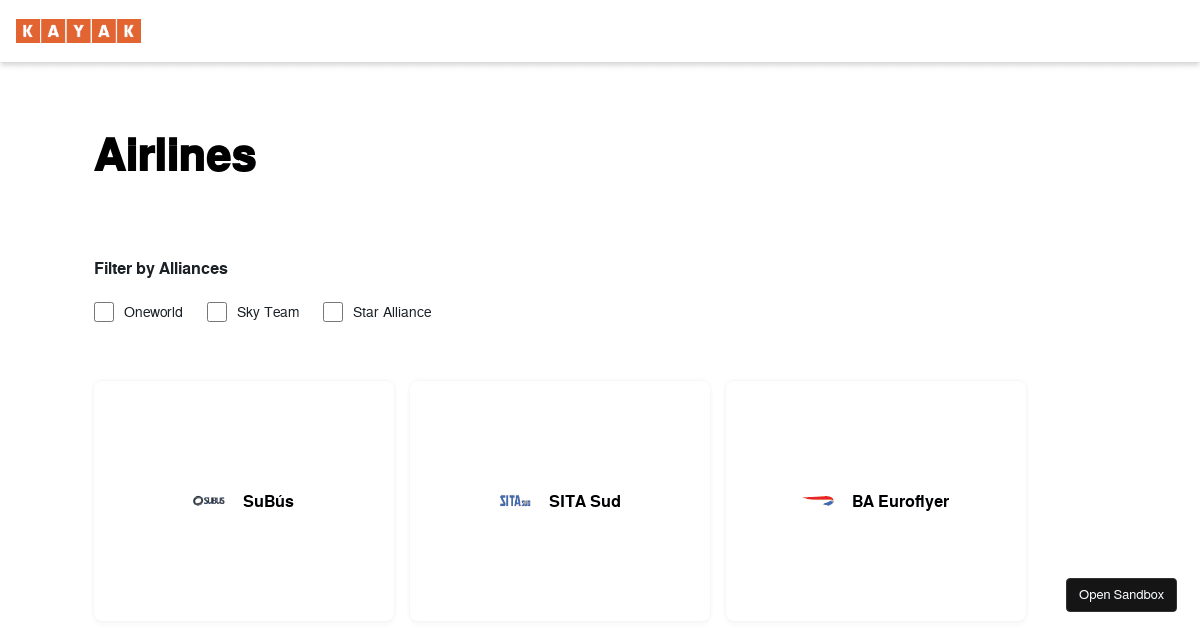
Task: Click the SITA Sud logo icon
Action: coord(515,501)
